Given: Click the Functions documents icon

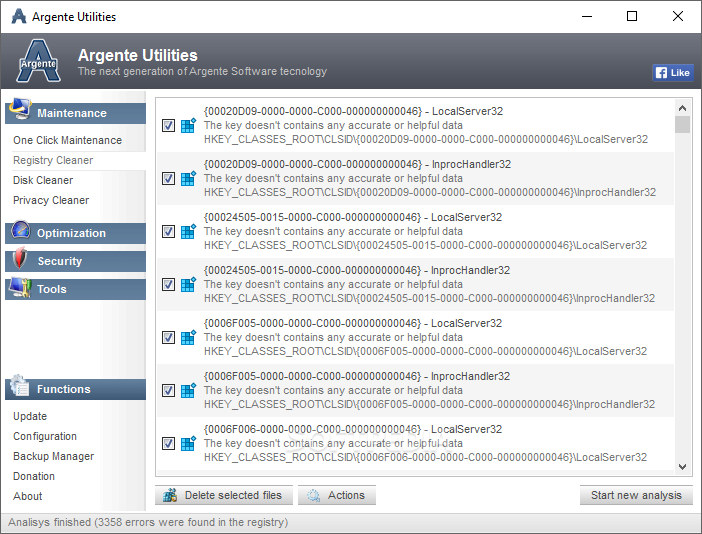Looking at the screenshot, I should [x=20, y=386].
